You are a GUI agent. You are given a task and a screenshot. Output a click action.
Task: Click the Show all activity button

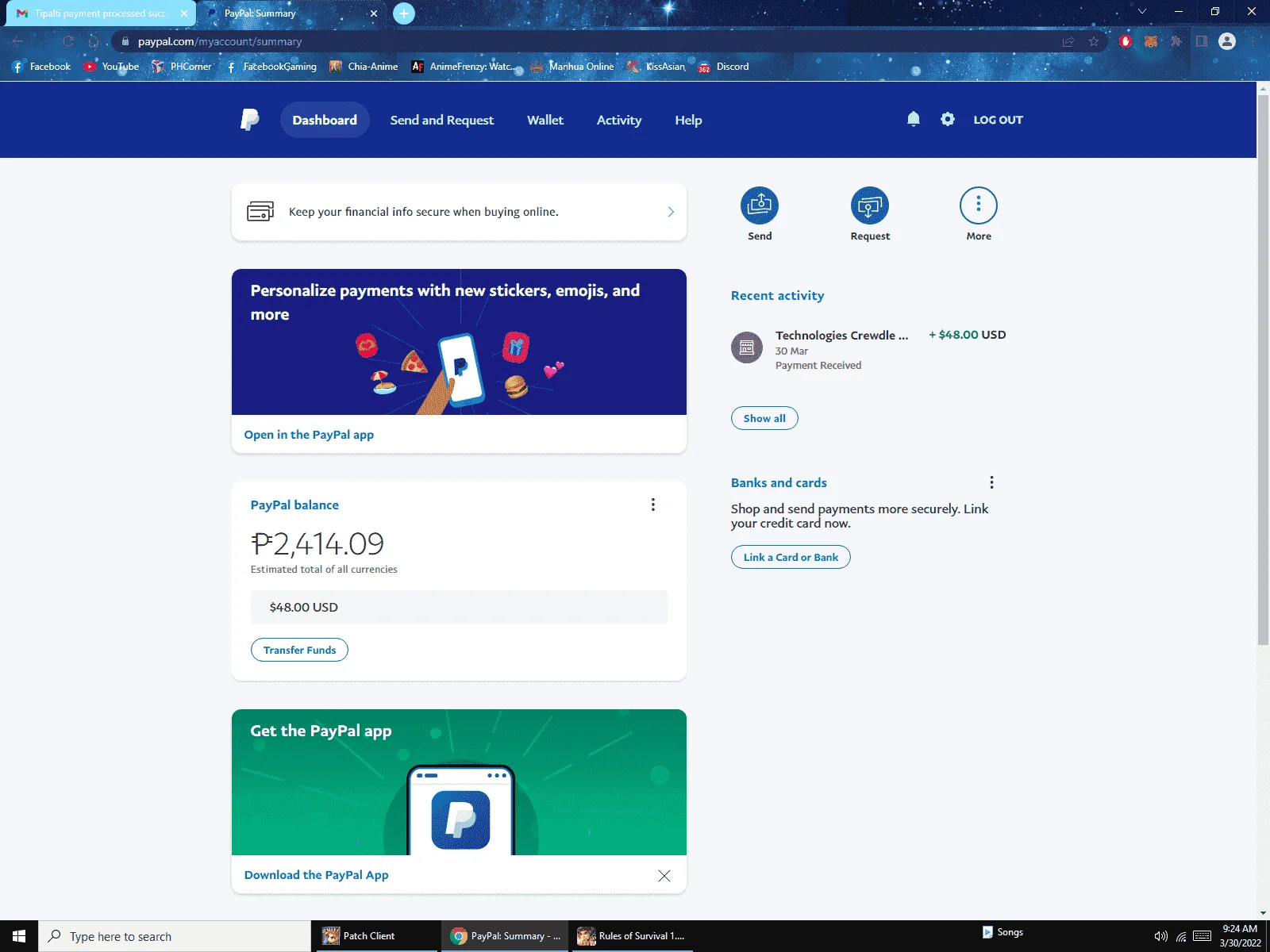point(764,418)
